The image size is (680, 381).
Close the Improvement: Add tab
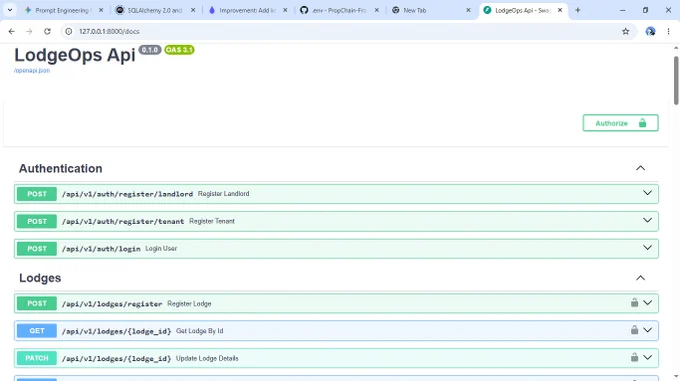pos(285,10)
